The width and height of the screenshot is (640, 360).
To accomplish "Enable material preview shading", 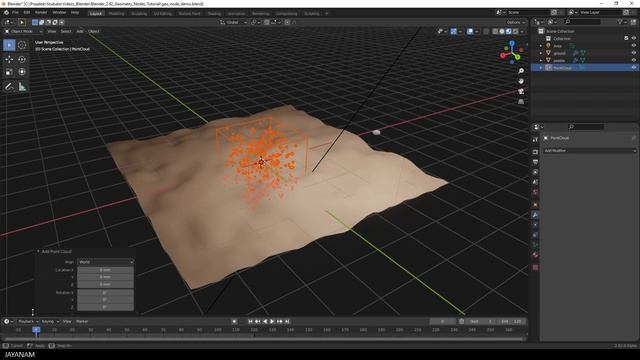I will 509,31.
